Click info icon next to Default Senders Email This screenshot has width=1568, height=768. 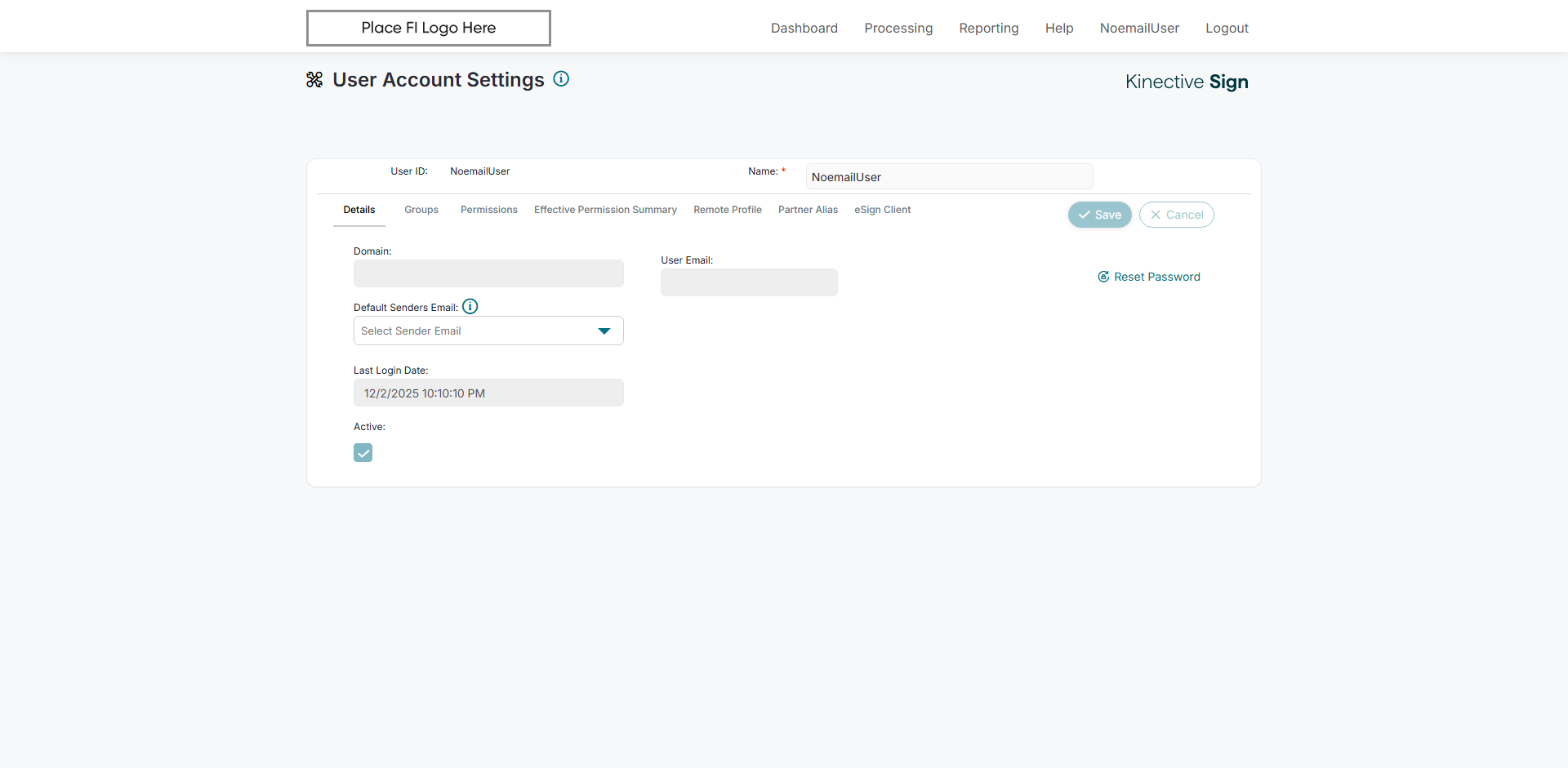470,307
